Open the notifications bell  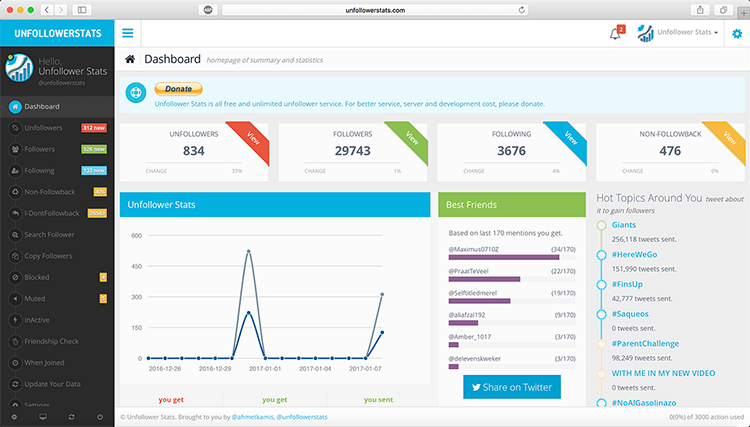[615, 34]
